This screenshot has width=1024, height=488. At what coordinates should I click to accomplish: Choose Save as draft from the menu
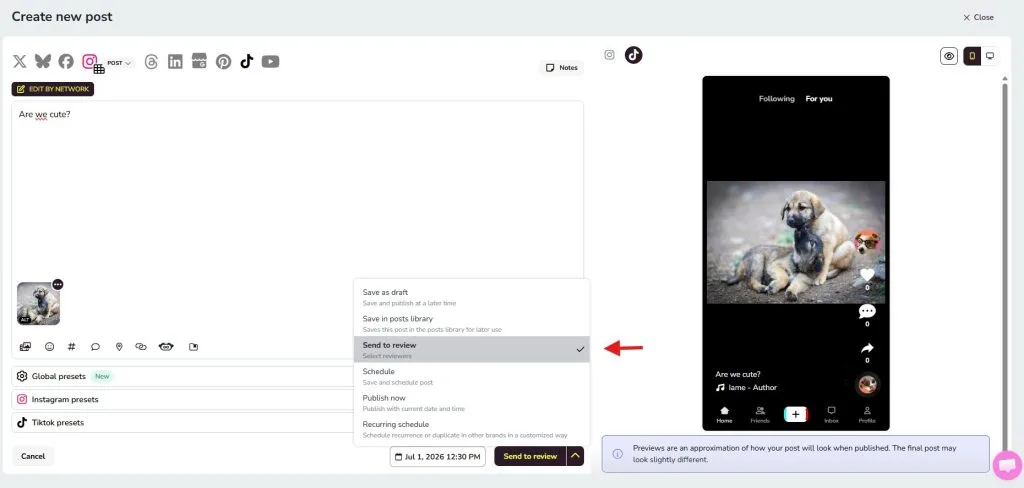coord(472,297)
